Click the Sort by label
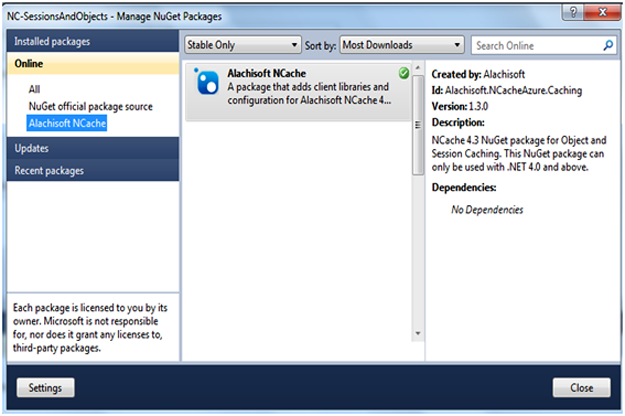 click(x=320, y=46)
